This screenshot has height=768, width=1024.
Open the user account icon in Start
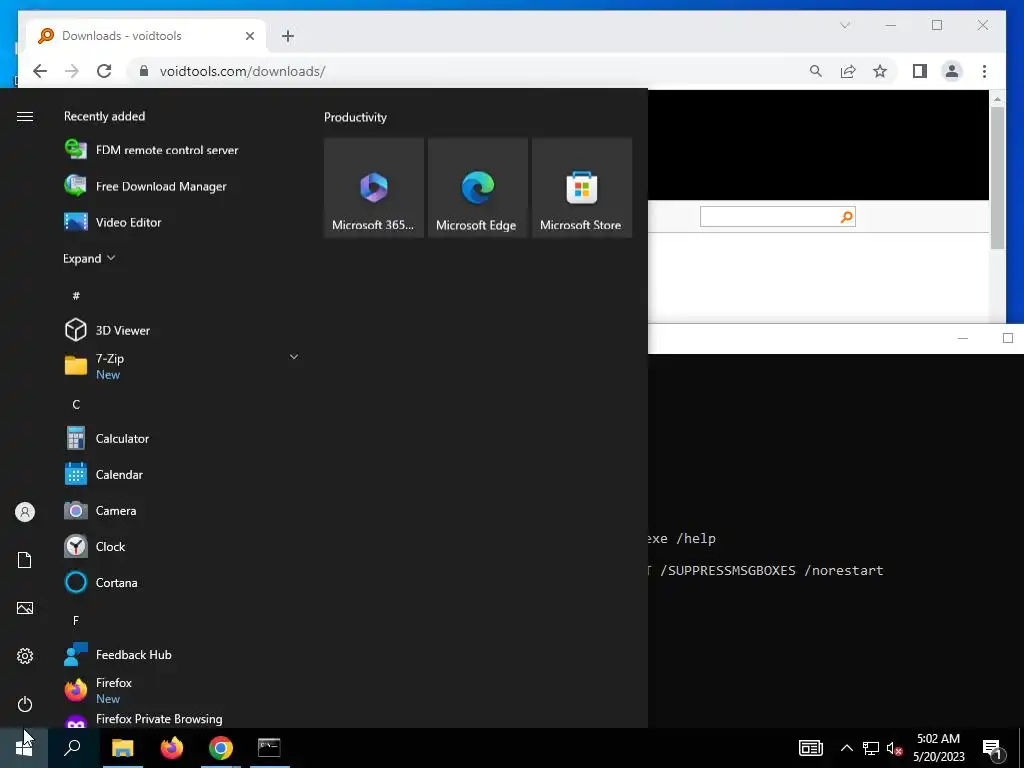(25, 512)
